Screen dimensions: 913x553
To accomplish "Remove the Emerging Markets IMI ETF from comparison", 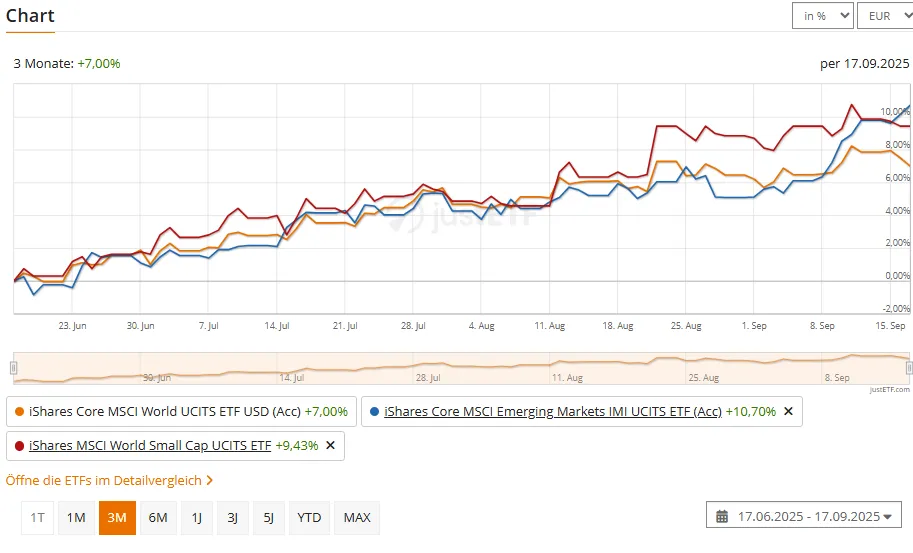I will point(788,412).
